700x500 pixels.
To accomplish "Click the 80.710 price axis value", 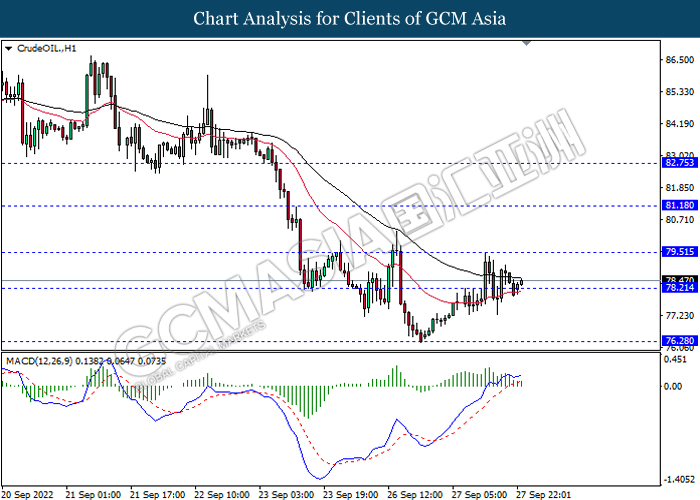I will (679, 220).
